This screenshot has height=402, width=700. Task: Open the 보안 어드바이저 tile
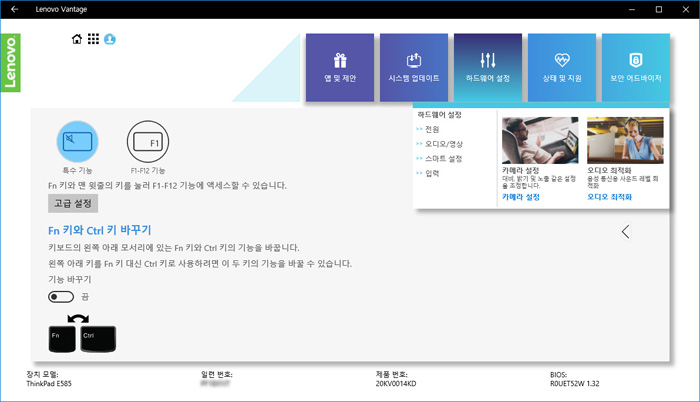[x=636, y=67]
